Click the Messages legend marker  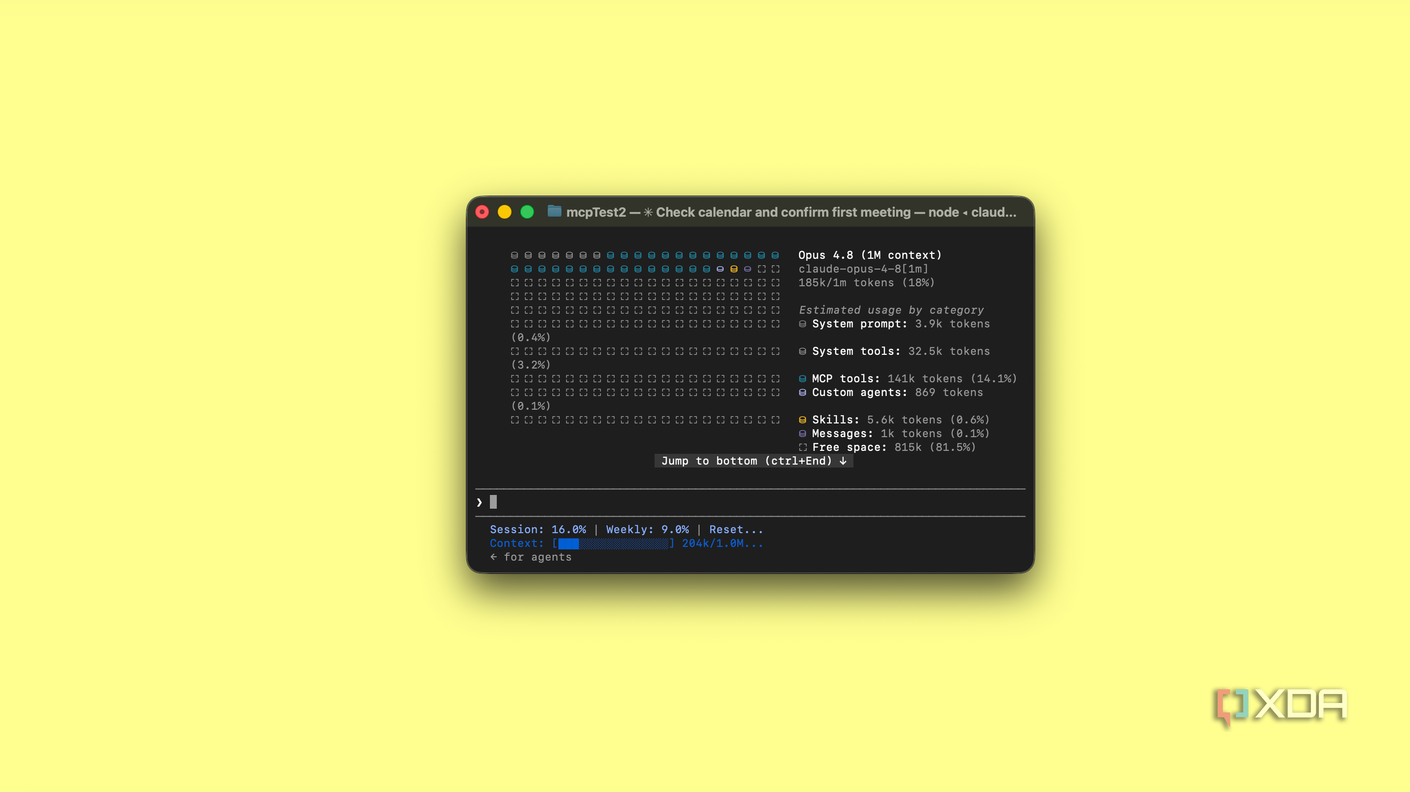[803, 434]
